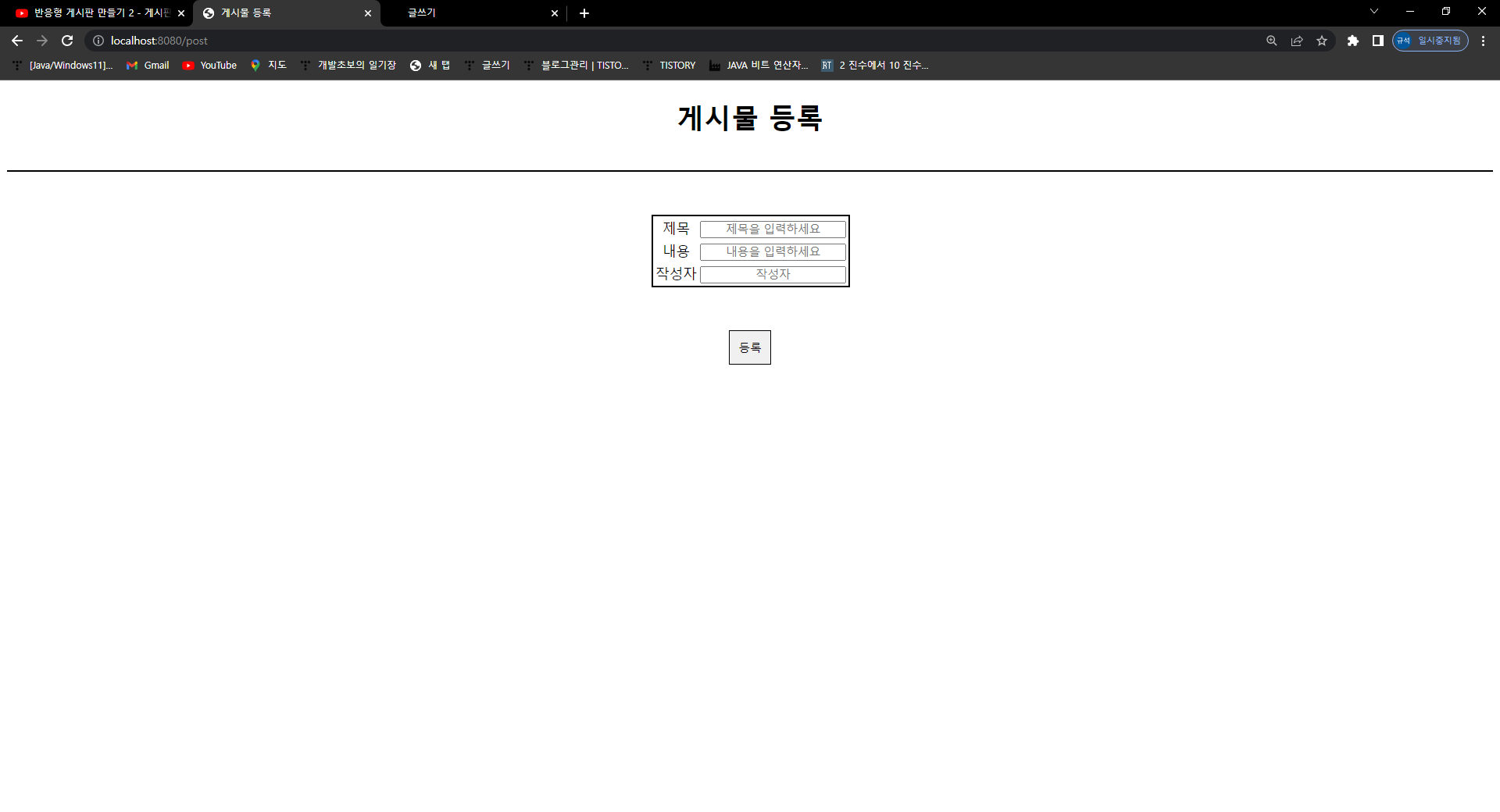Focus the 내용을 입력하세요 field
The height and width of the screenshot is (812, 1500).
773,251
